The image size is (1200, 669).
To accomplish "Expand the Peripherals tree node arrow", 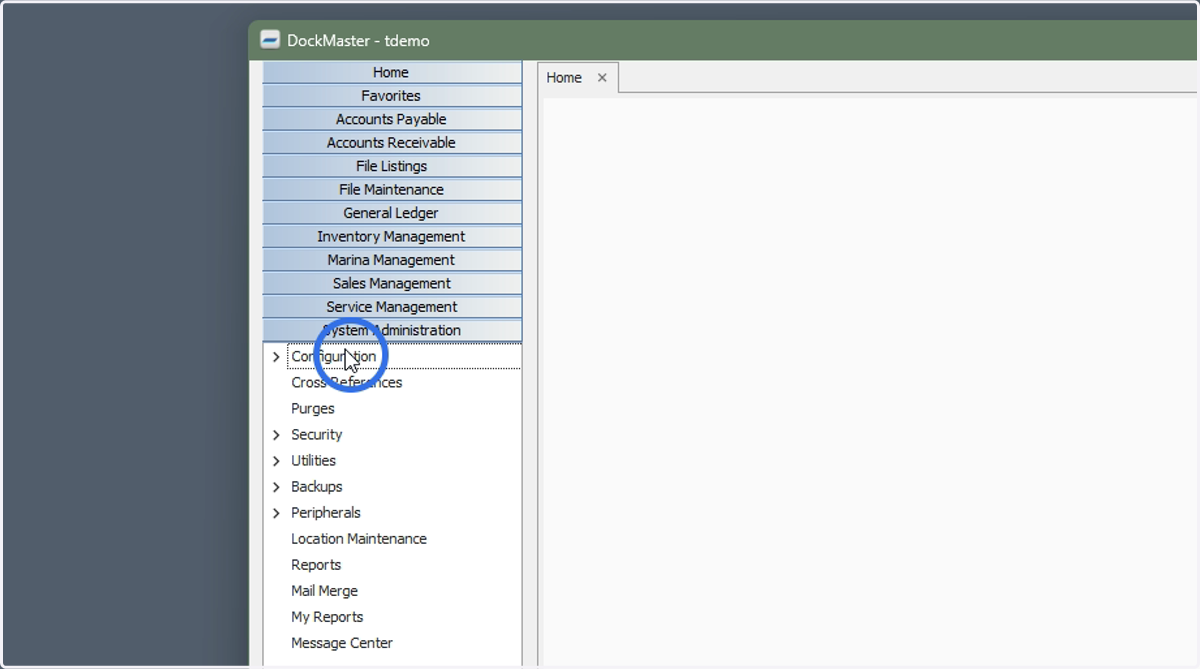I will coord(277,513).
